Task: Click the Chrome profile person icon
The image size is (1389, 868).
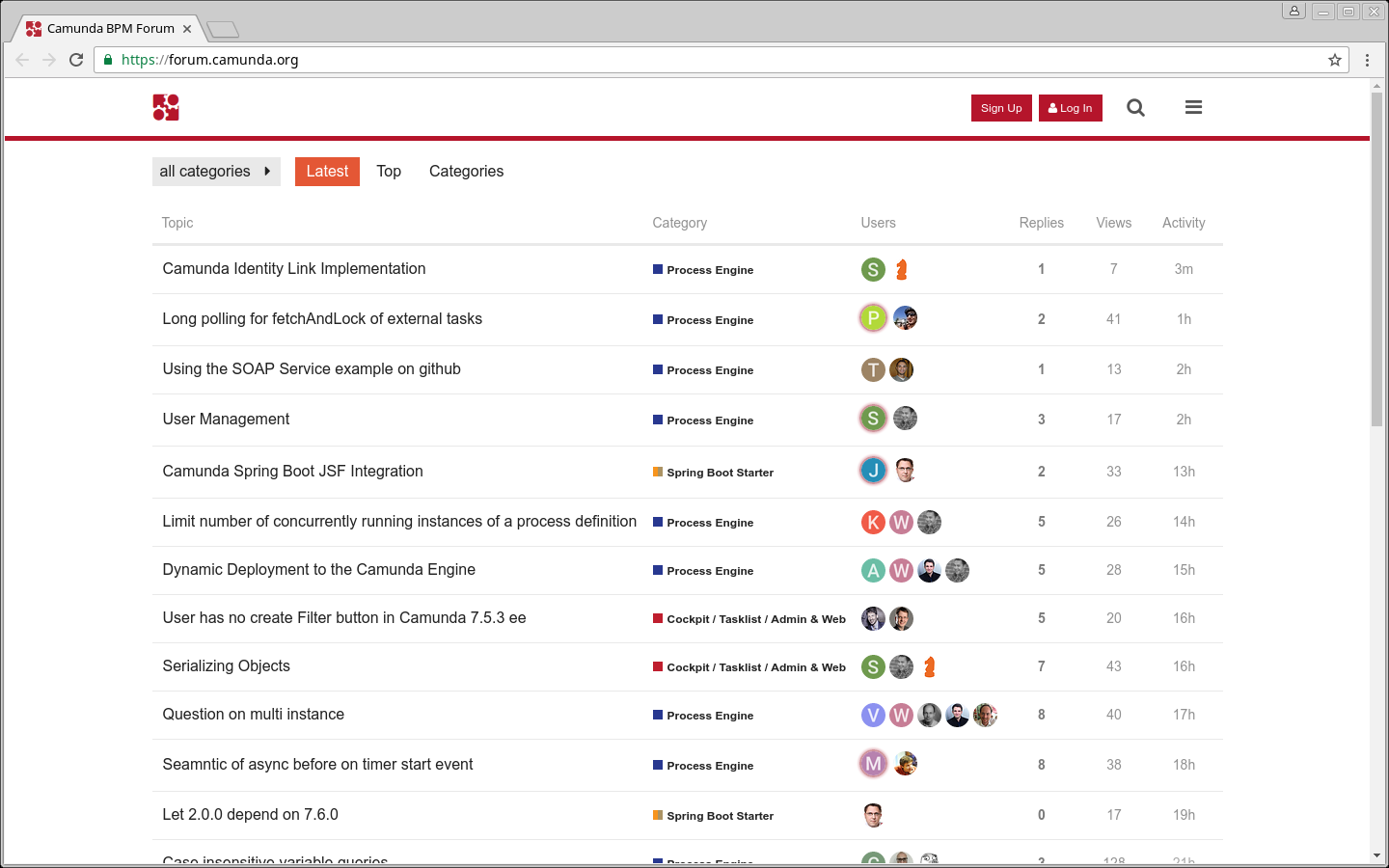Action: pos(1294,12)
